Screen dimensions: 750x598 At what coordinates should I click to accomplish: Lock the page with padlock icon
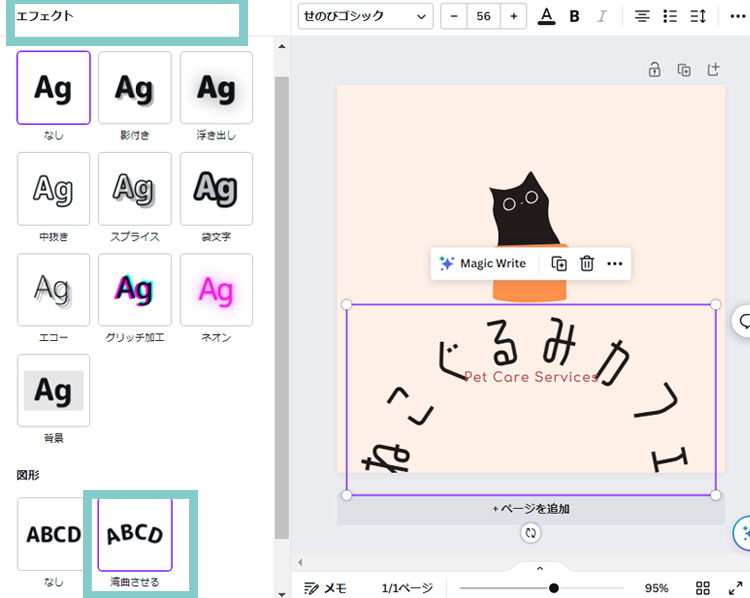click(x=654, y=70)
